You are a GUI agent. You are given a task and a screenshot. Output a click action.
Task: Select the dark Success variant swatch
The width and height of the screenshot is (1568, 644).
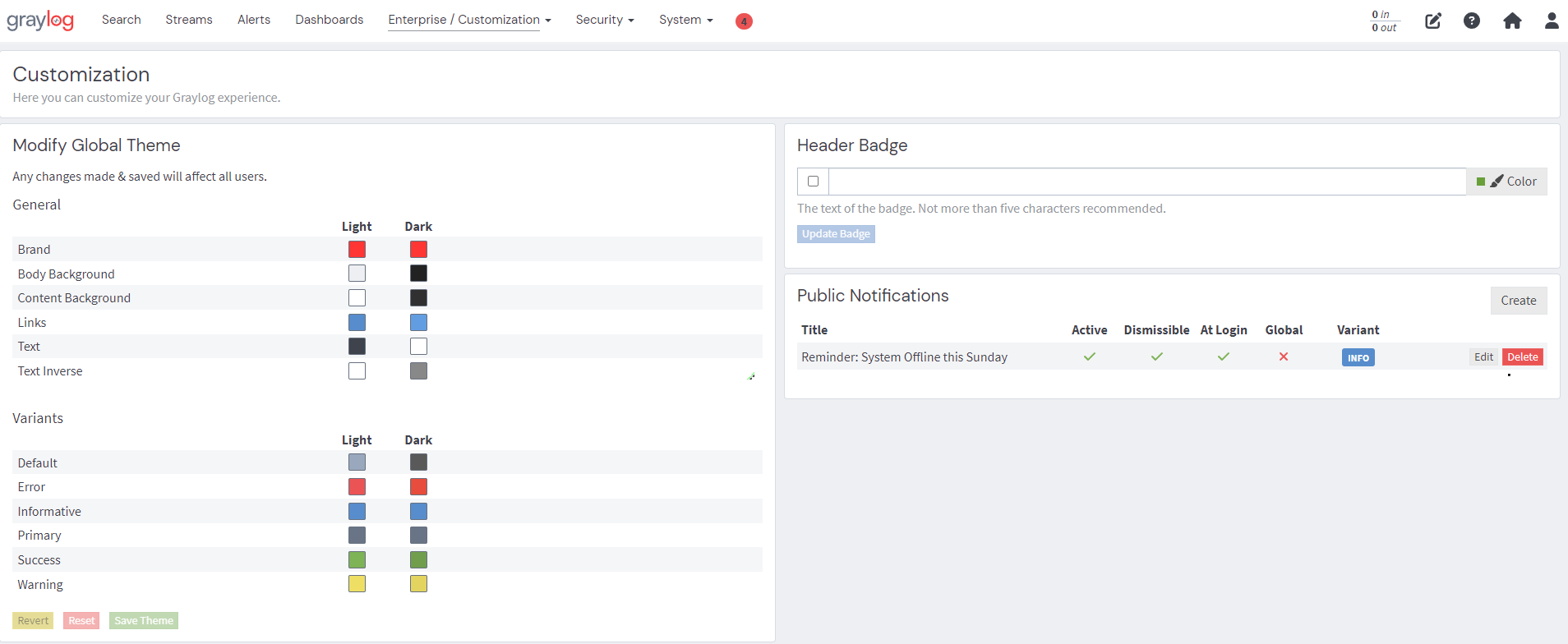418,560
